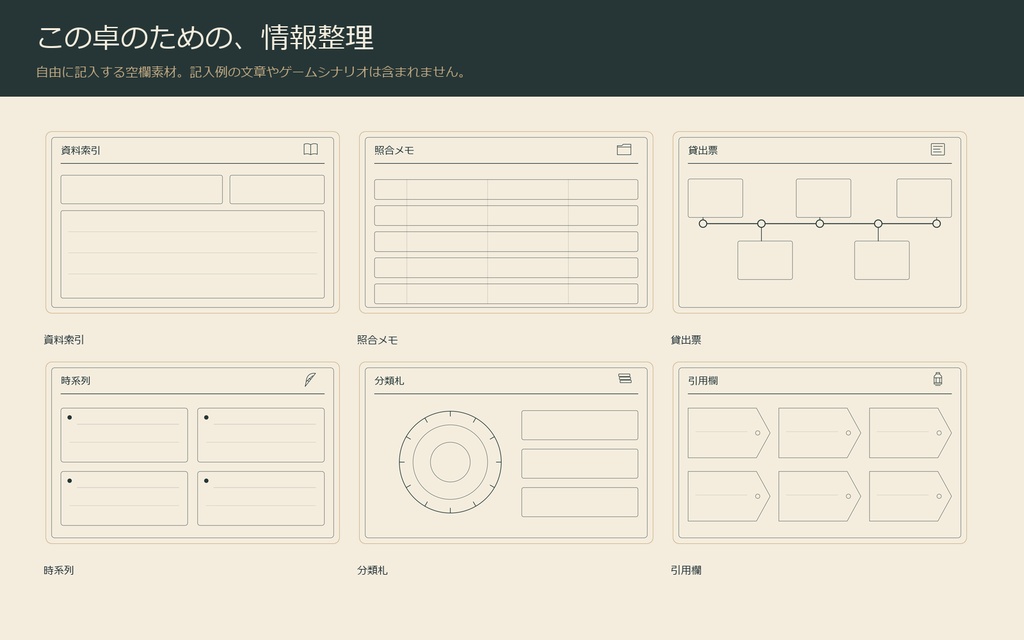This screenshot has height=640, width=1024.
Task: Open the 引用欄 tag template thumbnail
Action: [820, 453]
